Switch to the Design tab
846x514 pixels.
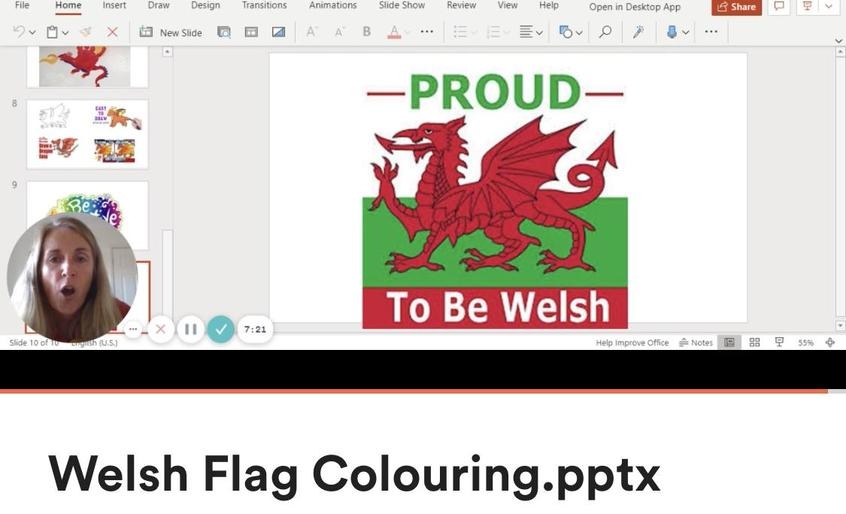click(x=206, y=5)
